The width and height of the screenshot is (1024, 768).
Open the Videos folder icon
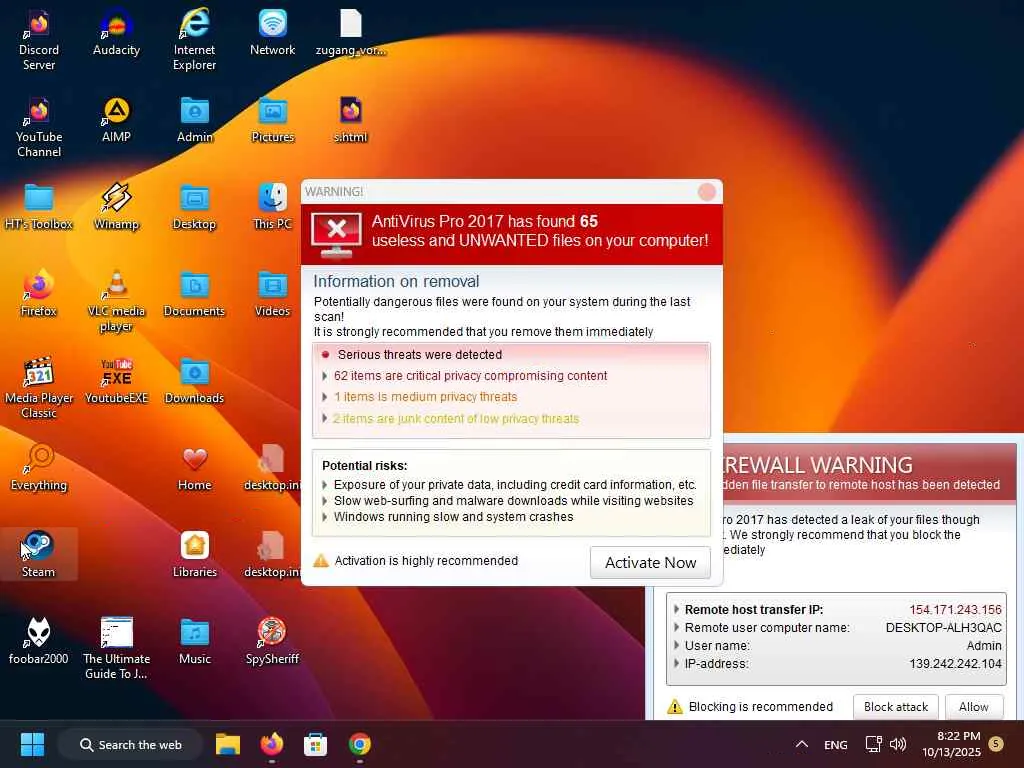click(272, 294)
